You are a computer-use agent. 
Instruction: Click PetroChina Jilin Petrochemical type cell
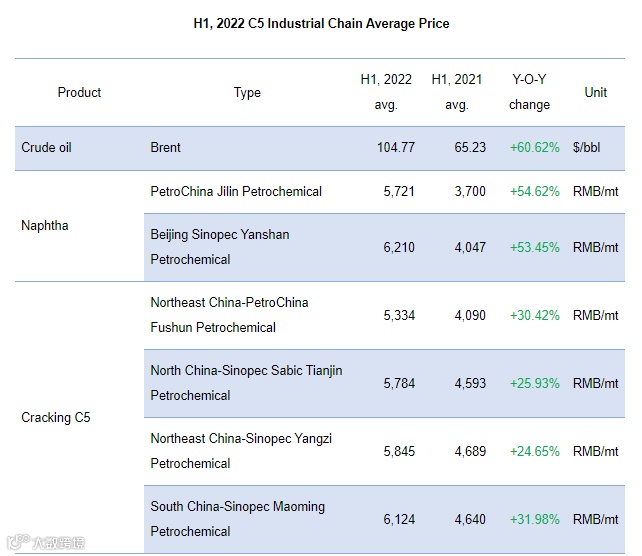coord(236,192)
